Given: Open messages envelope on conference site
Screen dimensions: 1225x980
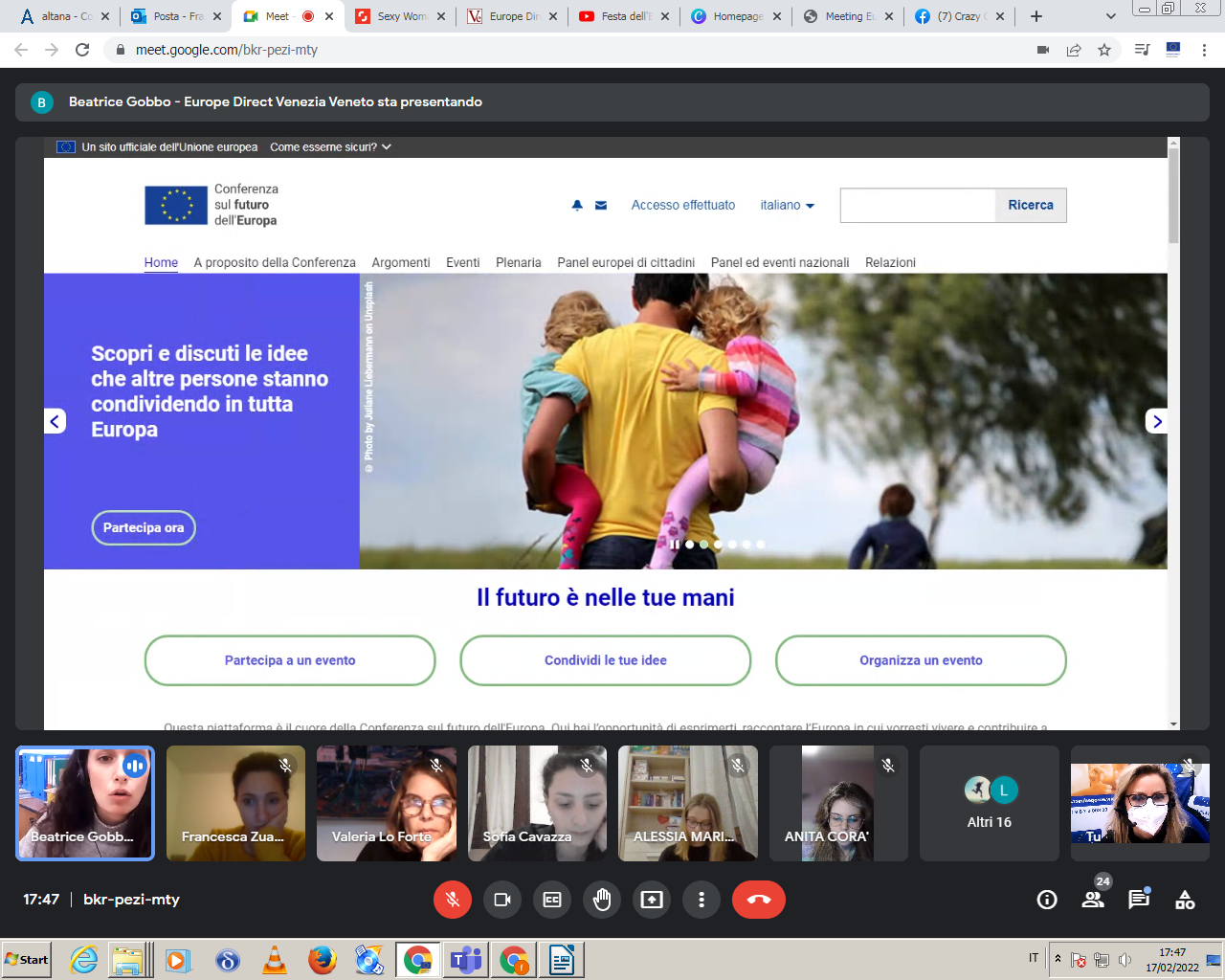Looking at the screenshot, I should pos(601,205).
